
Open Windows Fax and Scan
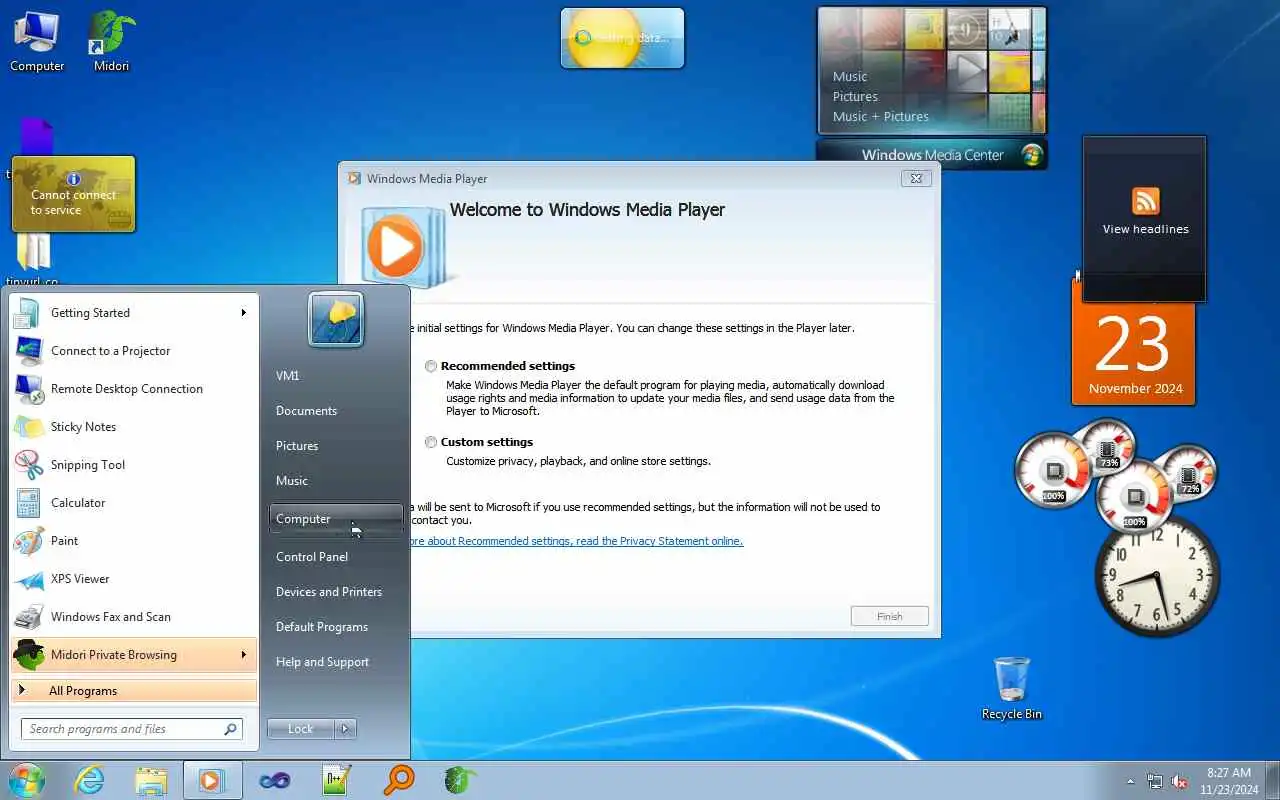[x=133, y=617]
